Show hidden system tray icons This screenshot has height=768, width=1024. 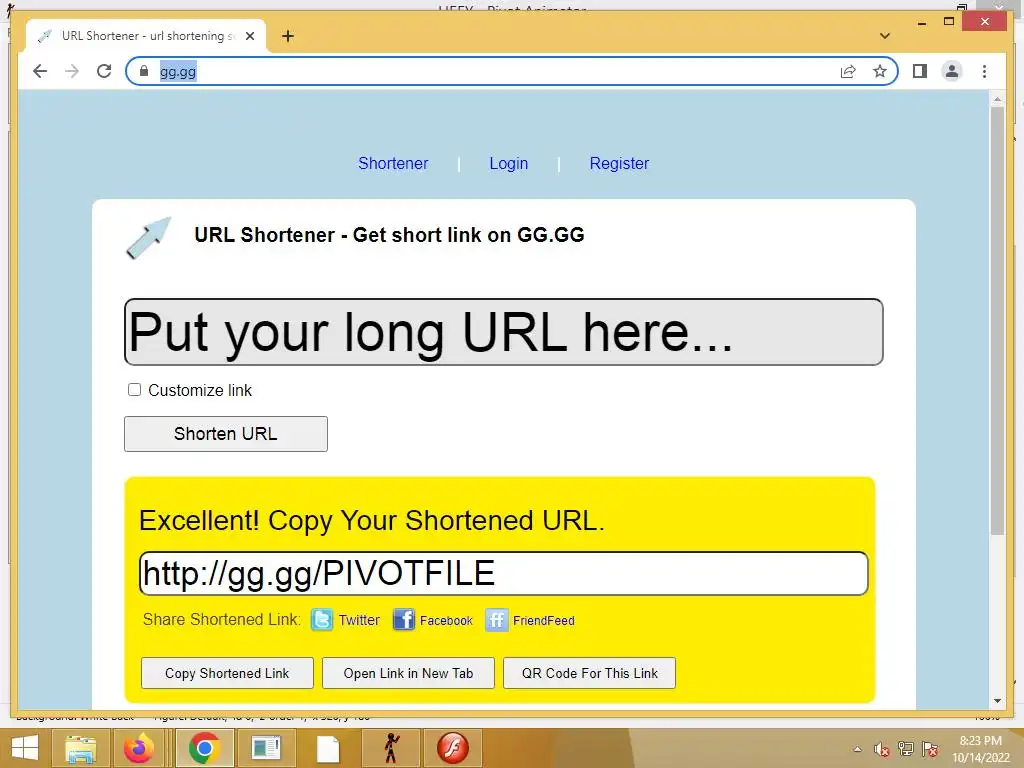point(857,749)
